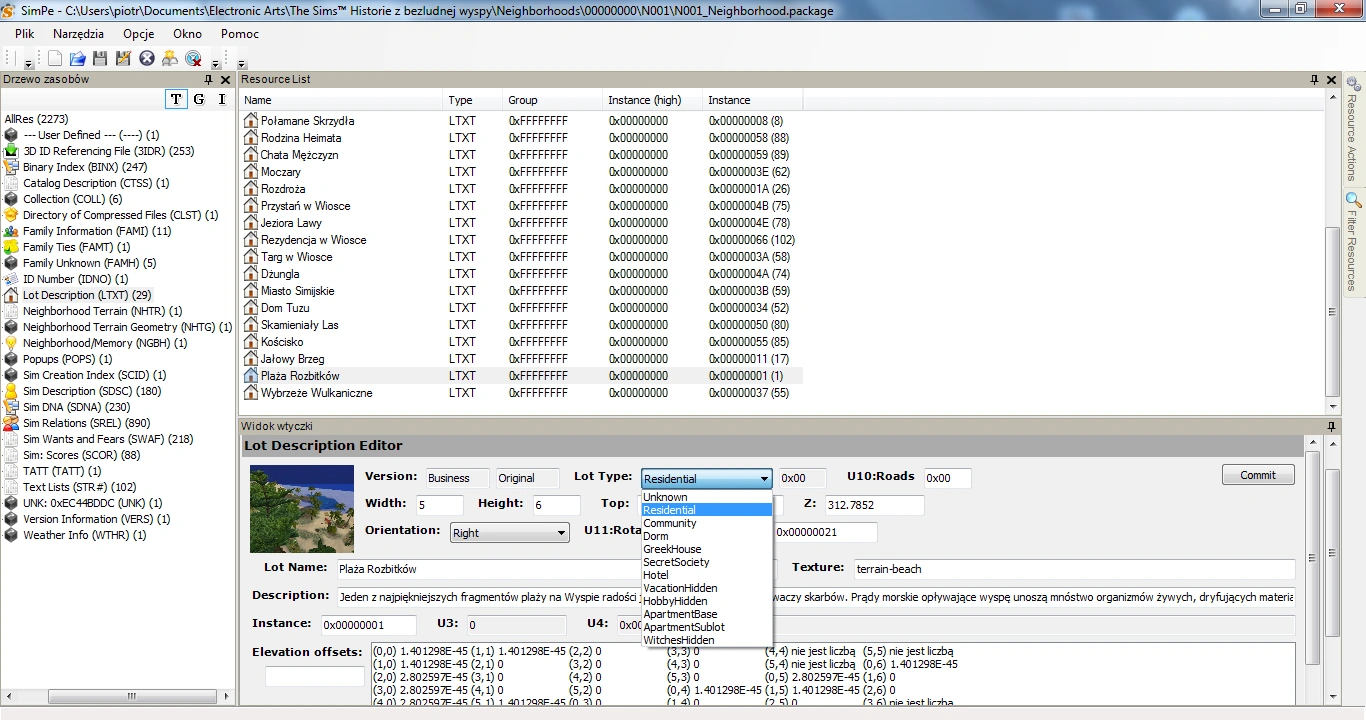Image resolution: width=1366 pixels, height=720 pixels.
Task: Select AllRes (2273) in the tree
Action: coord(36,119)
